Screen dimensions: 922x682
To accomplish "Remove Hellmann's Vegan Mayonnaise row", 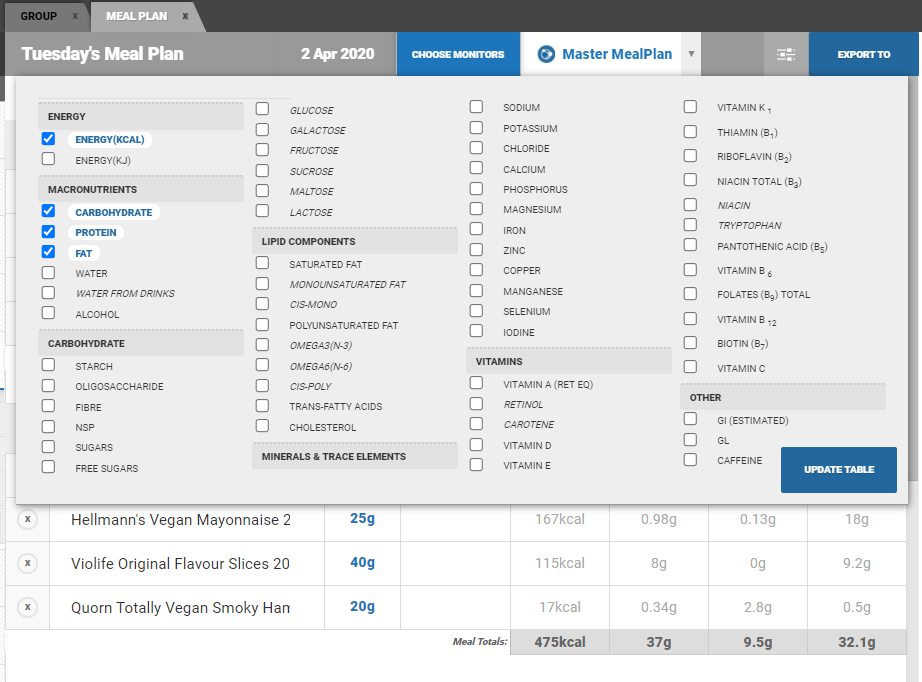I will click(28, 520).
